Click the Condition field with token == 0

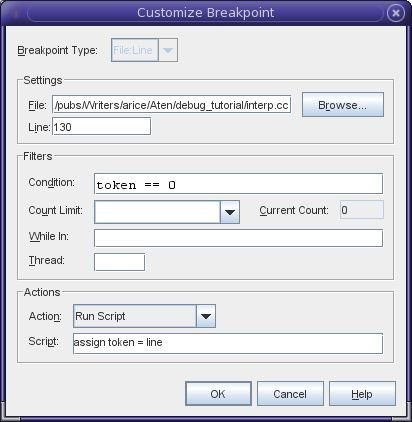(238, 184)
